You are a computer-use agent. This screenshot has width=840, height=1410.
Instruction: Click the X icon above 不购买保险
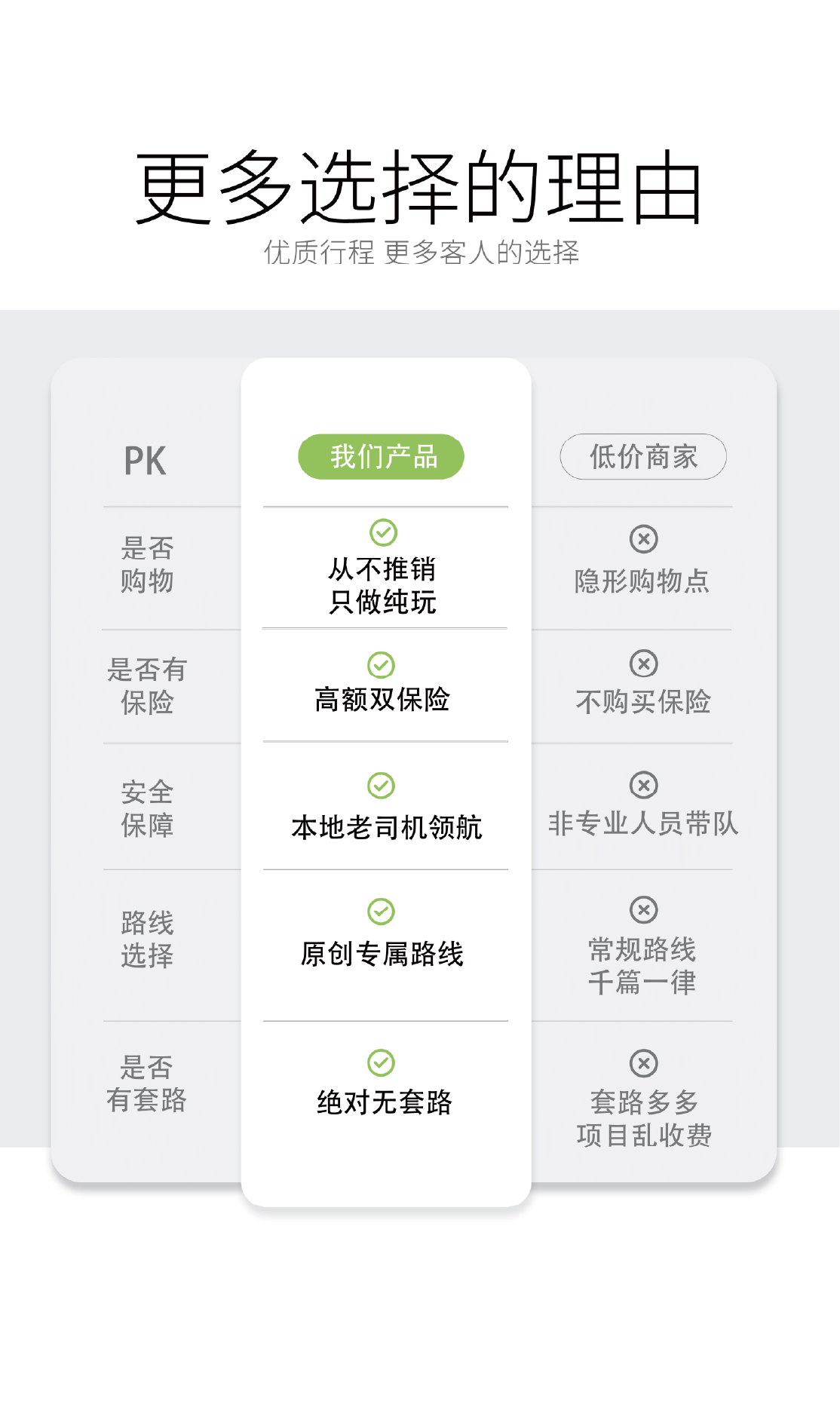pyautogui.click(x=643, y=664)
